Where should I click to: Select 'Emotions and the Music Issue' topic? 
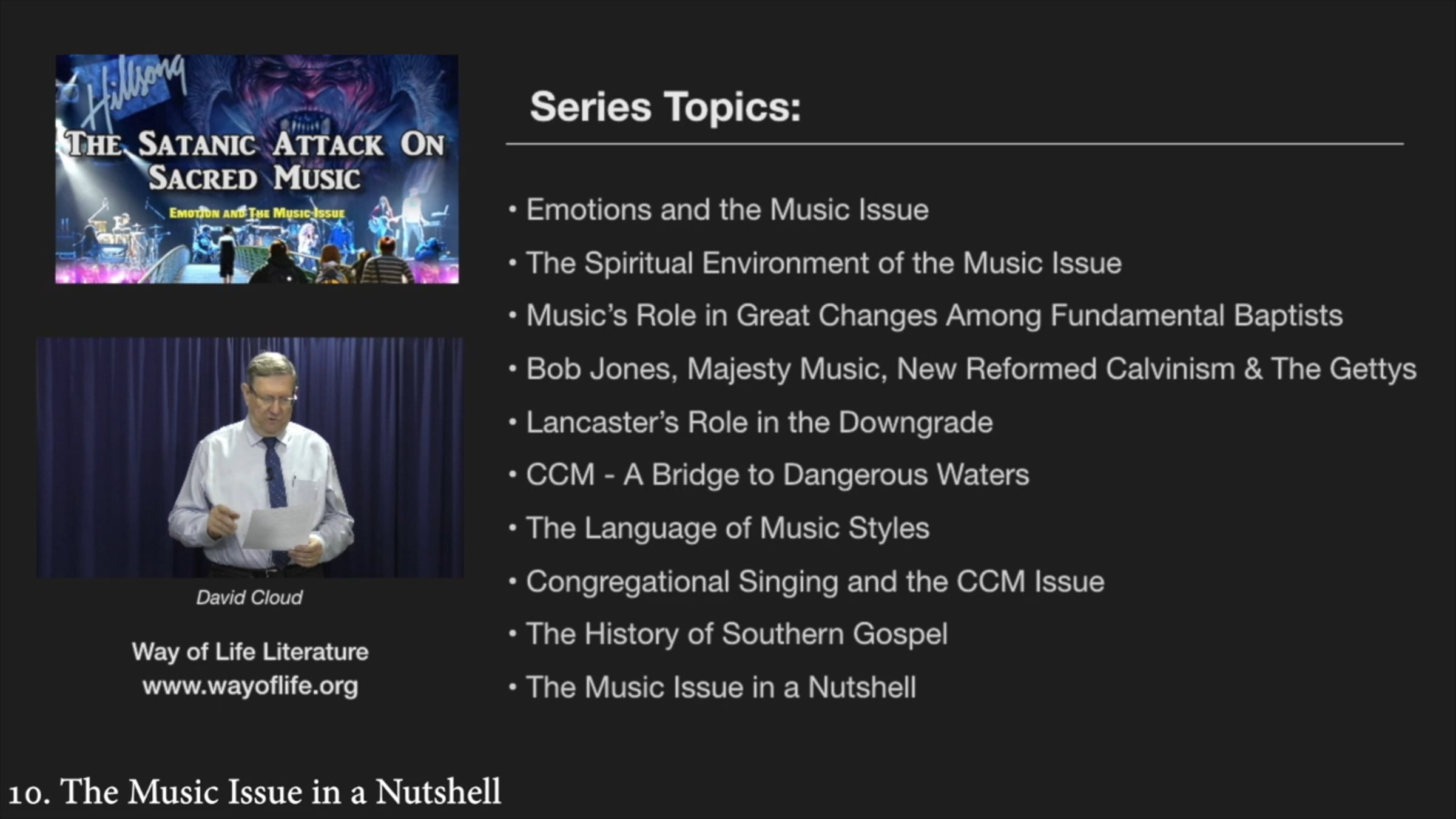point(727,210)
